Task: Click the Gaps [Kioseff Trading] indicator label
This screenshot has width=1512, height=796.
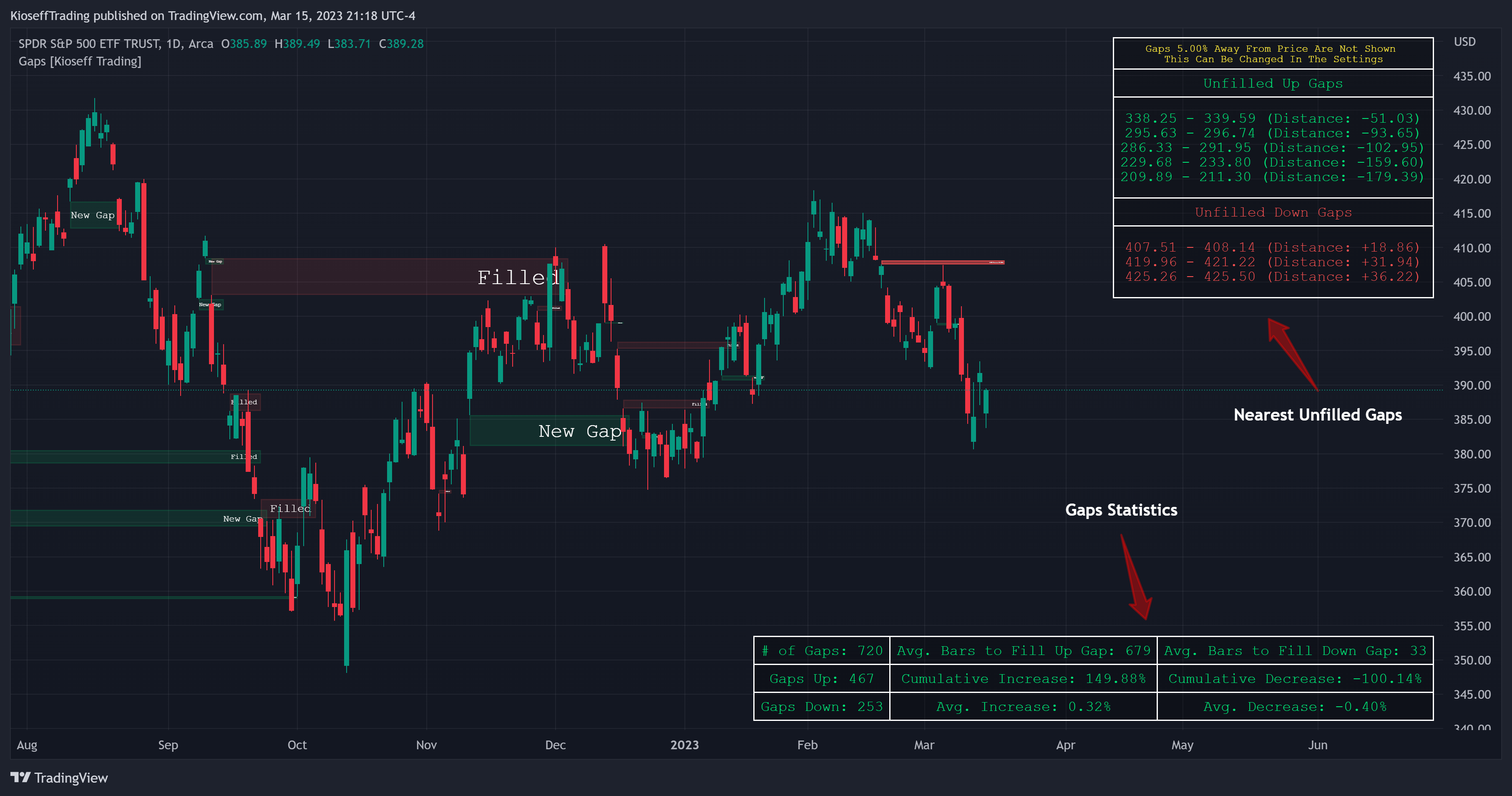Action: tap(80, 61)
